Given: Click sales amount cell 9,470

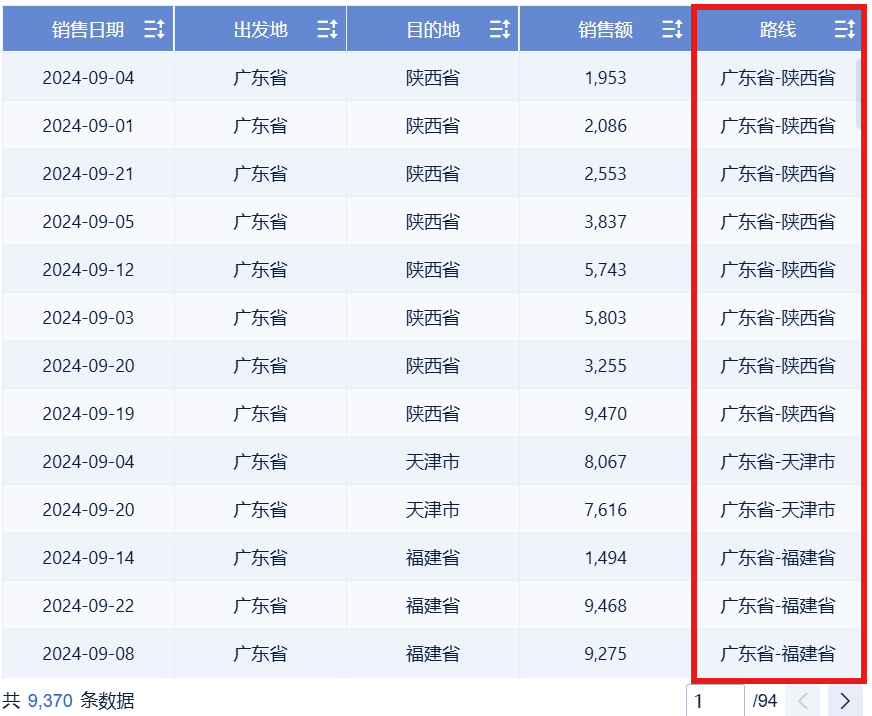Looking at the screenshot, I should [x=605, y=414].
